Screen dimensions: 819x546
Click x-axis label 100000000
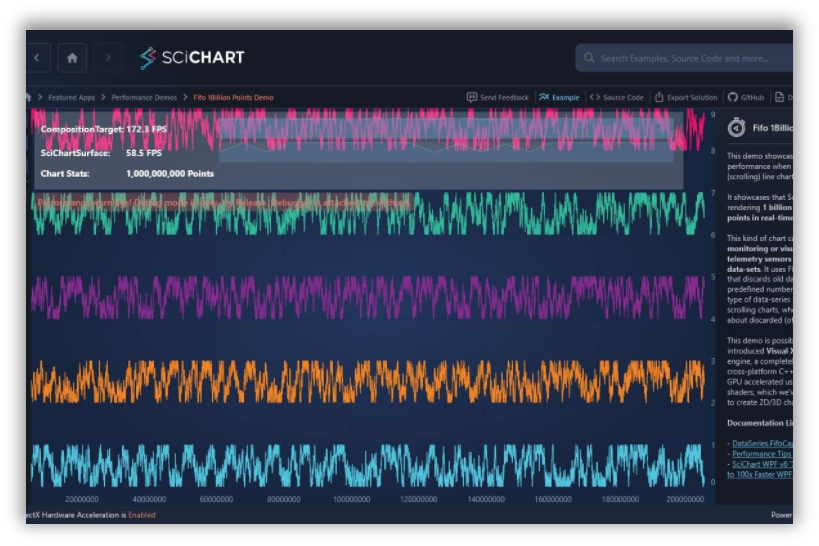(x=352, y=499)
